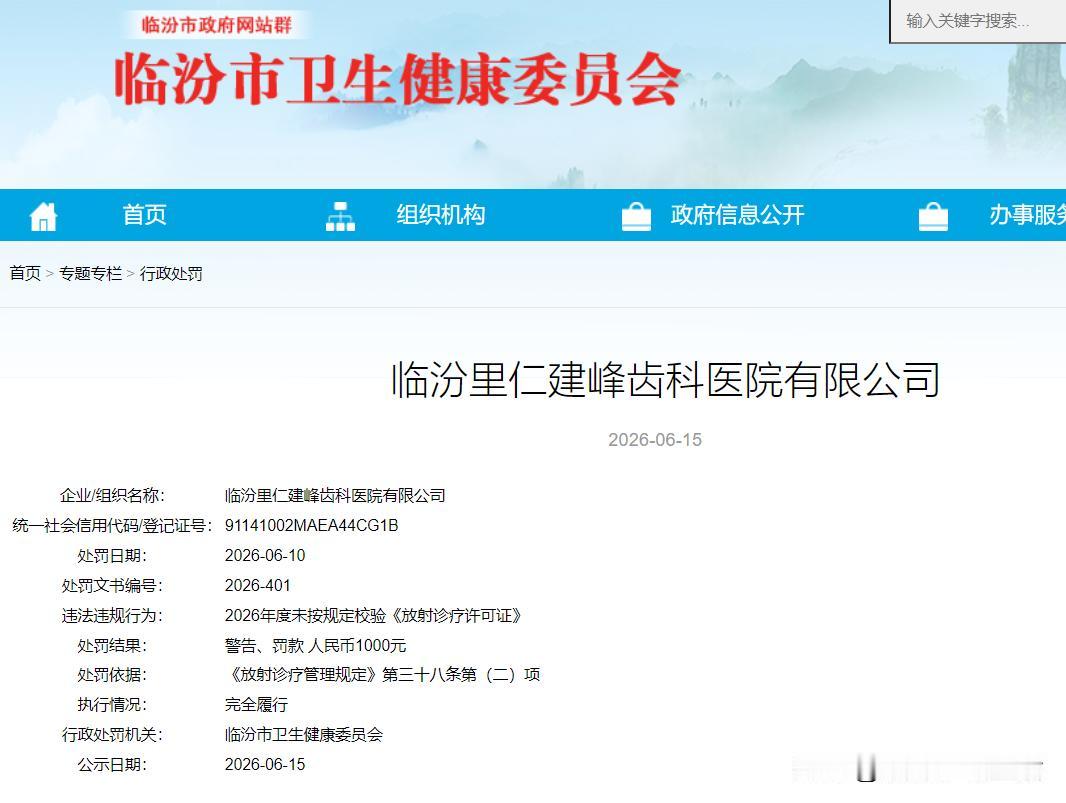Image resolution: width=1066 pixels, height=803 pixels.
Task: Click the authority value 临汾市卫生健康委员会
Action: [x=304, y=734]
